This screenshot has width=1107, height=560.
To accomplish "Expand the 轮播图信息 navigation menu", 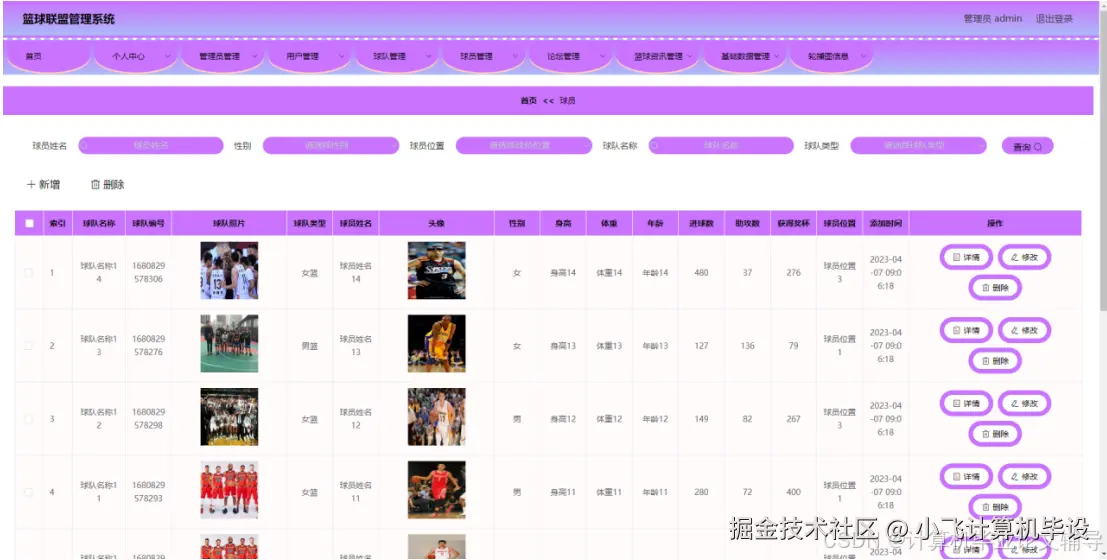I will (830, 56).
